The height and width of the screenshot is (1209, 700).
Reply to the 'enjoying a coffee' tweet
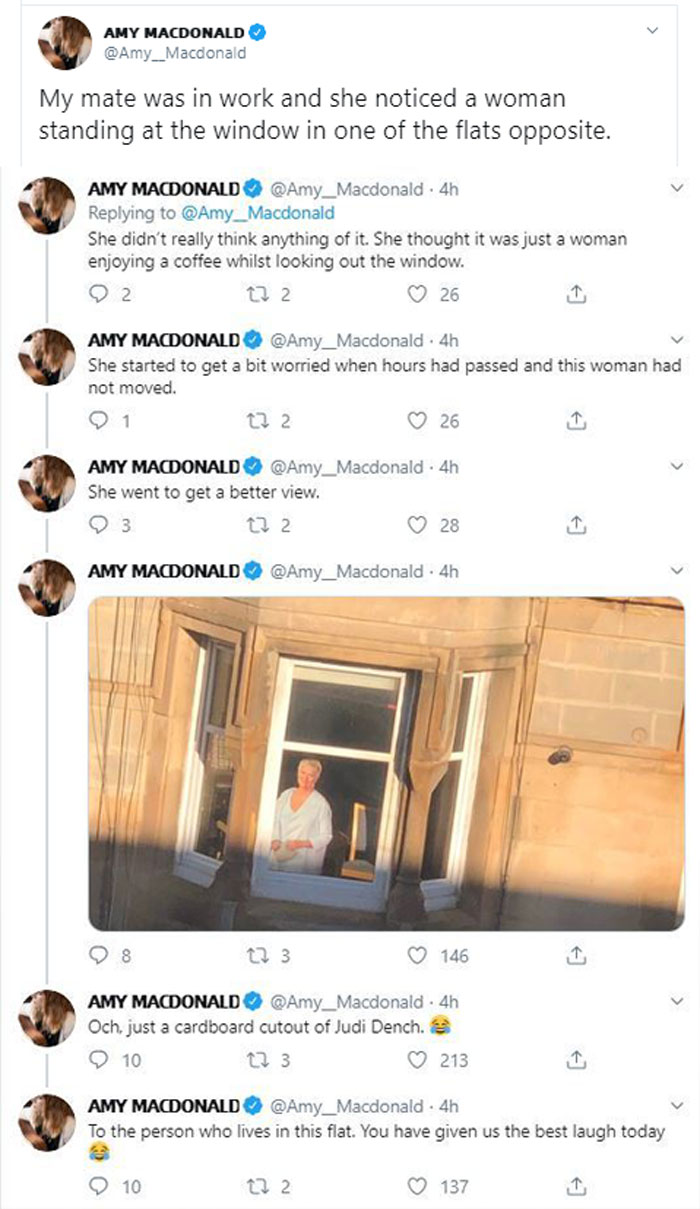(x=99, y=295)
